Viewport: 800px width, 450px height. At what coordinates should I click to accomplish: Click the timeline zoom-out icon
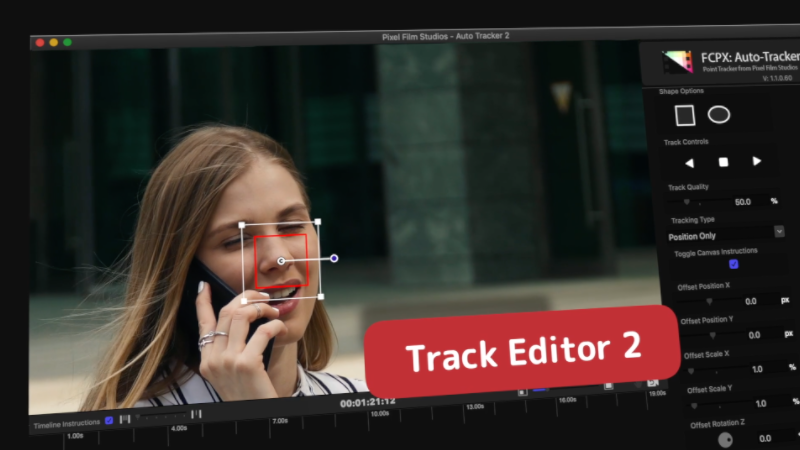pyautogui.click(x=124, y=419)
